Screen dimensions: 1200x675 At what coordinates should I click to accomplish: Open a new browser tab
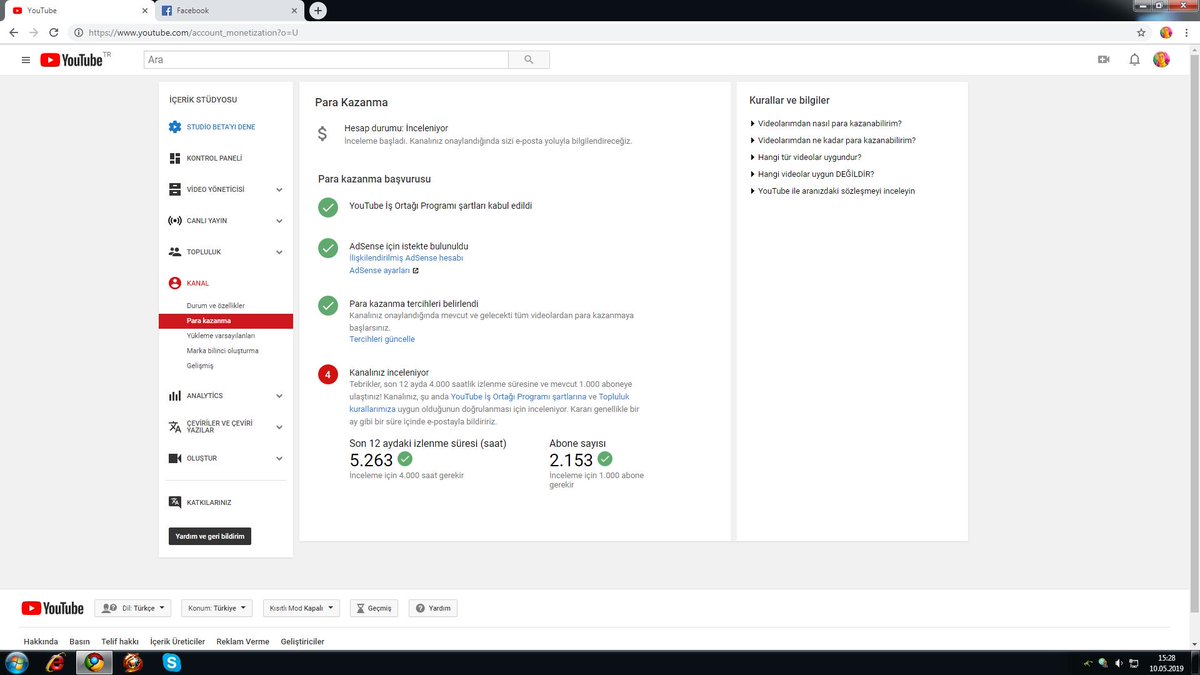(x=318, y=10)
